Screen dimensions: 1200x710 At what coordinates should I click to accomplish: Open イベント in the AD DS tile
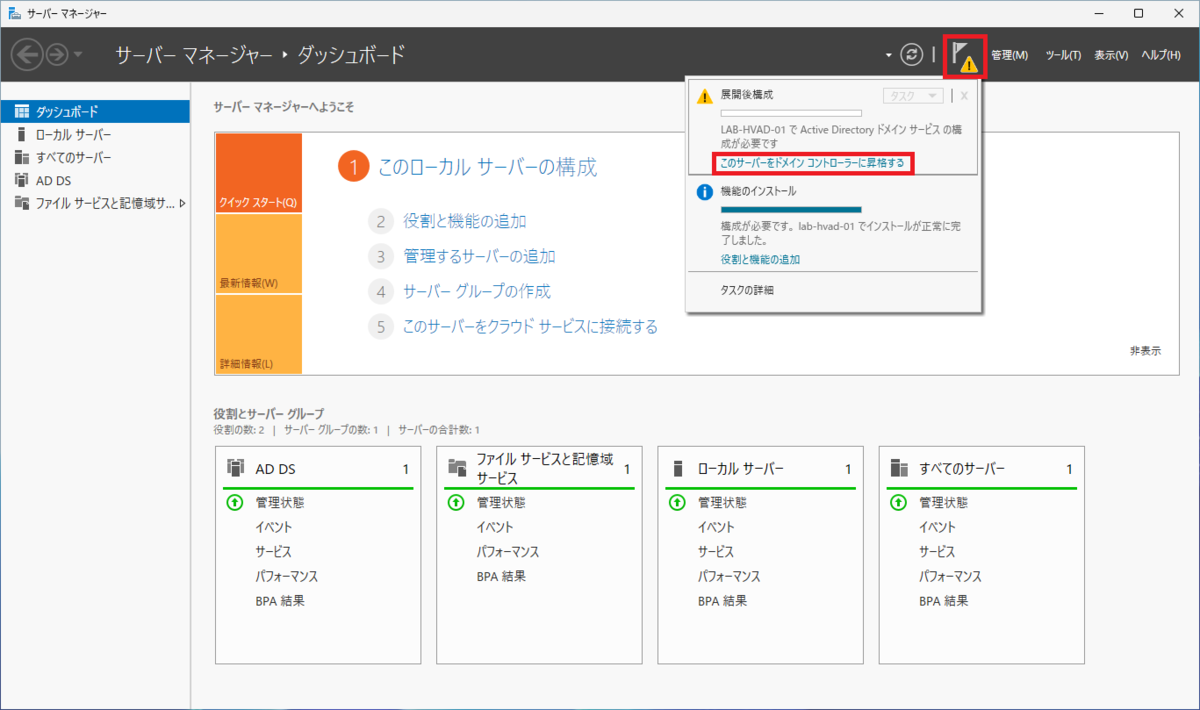(274, 527)
